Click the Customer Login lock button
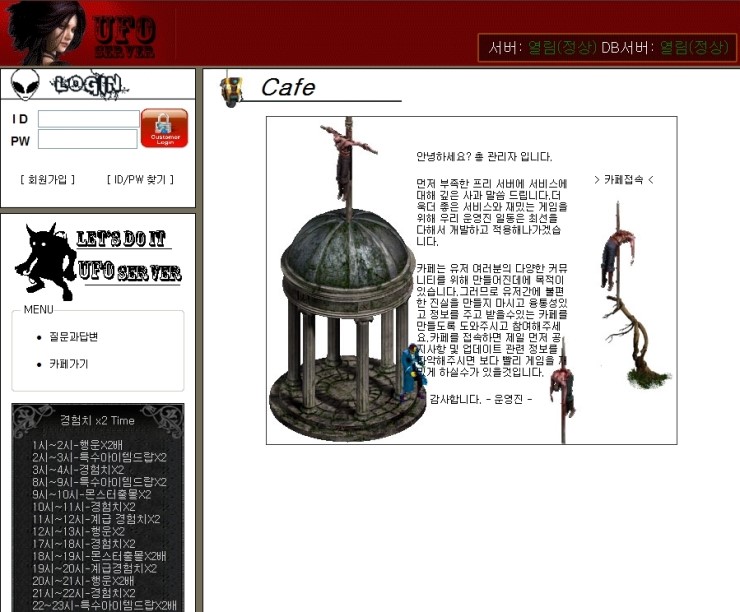The image size is (740, 612). coord(164,128)
